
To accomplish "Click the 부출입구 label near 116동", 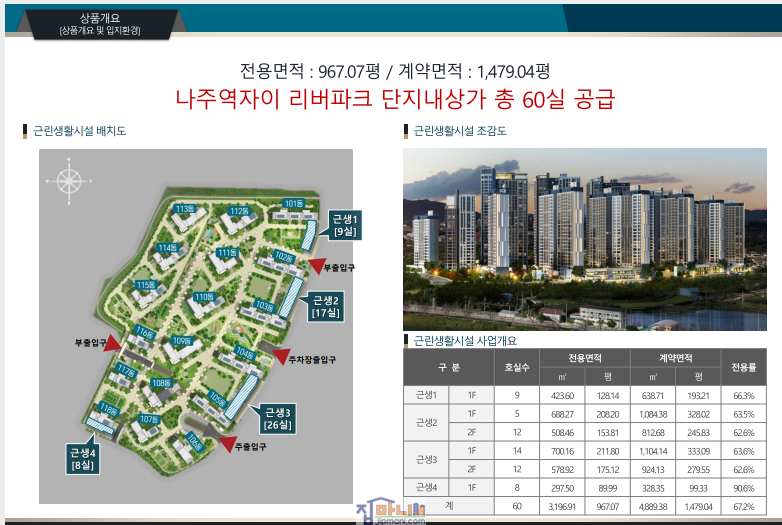I will pos(90,343).
